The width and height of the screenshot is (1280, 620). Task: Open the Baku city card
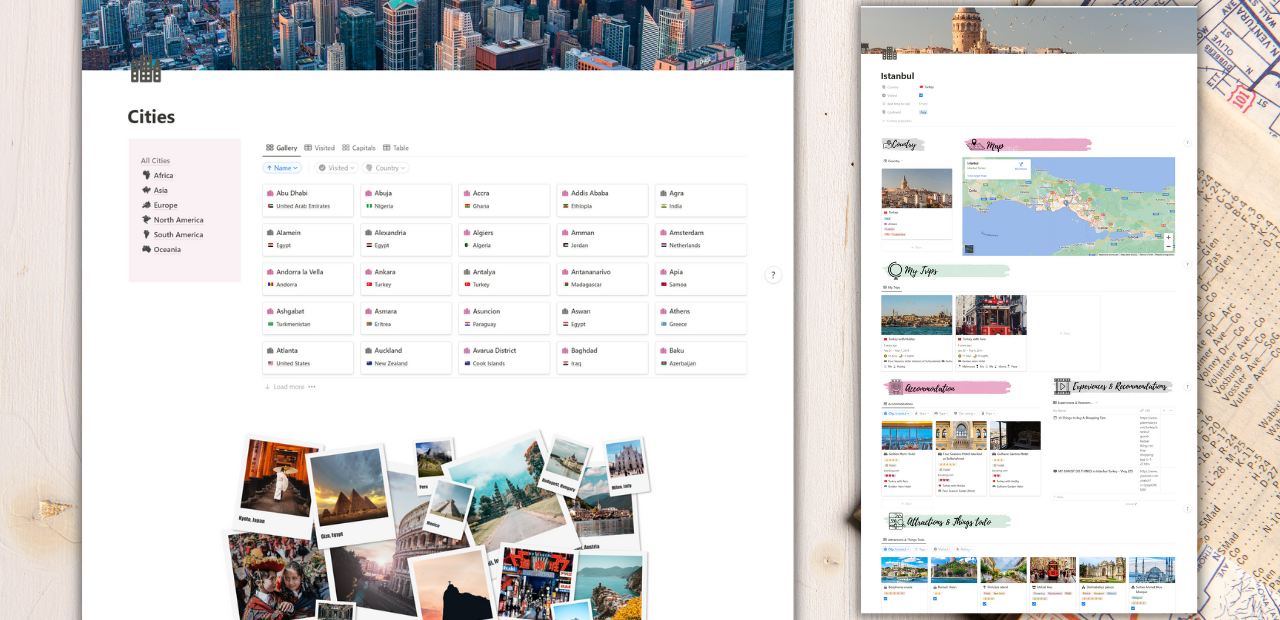[x=700, y=357]
